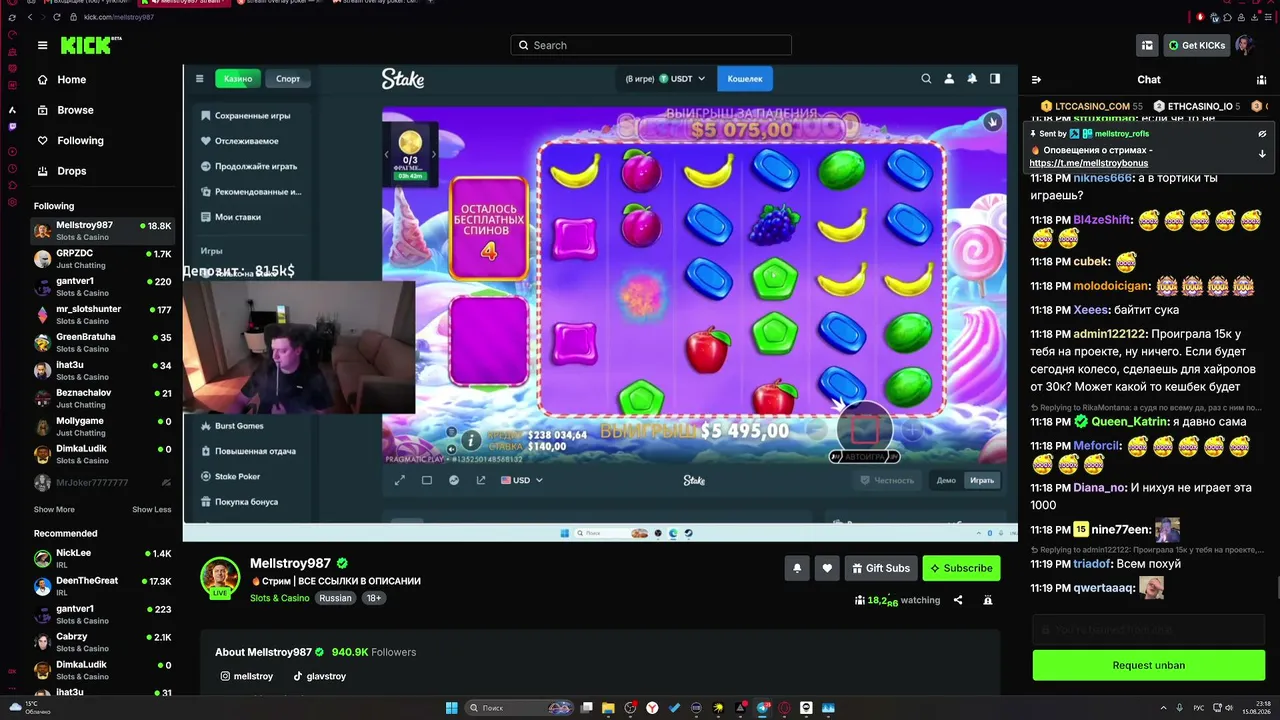
Task: Expand the following list with Show More
Action: click(x=54, y=509)
